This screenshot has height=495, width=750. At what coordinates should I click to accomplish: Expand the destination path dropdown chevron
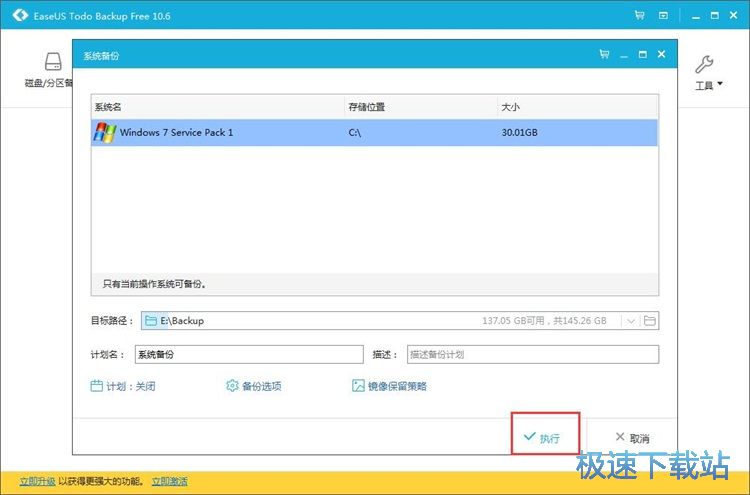click(x=631, y=321)
